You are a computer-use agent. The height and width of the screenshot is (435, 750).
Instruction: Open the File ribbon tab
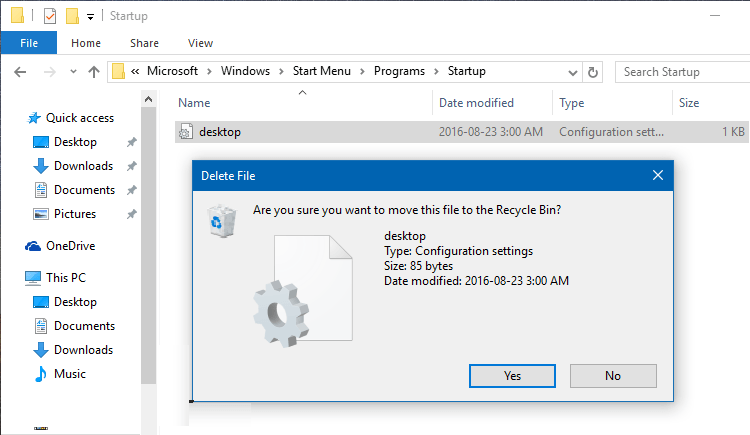click(x=29, y=43)
